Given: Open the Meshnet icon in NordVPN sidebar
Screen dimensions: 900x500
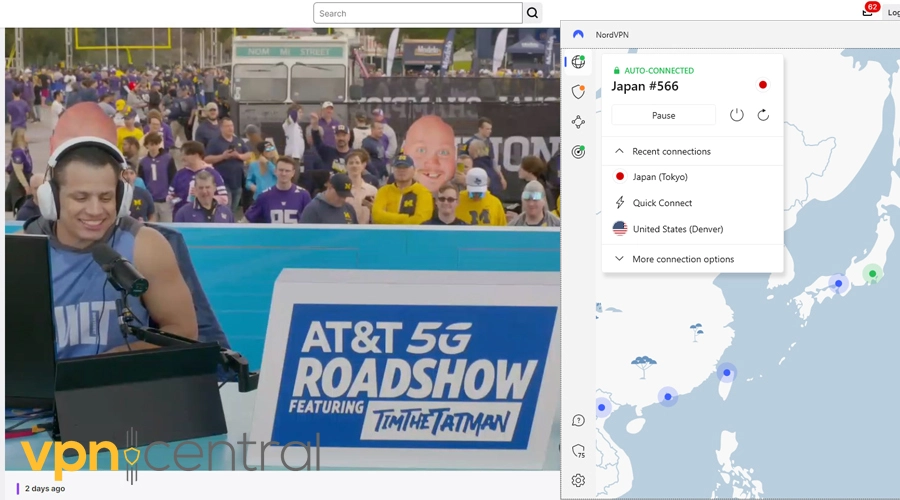Looking at the screenshot, I should click(578, 122).
